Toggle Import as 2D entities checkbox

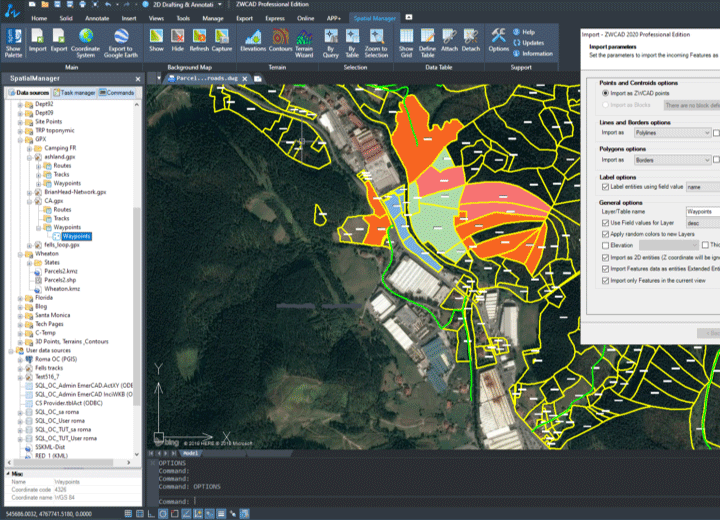pyautogui.click(x=605, y=258)
